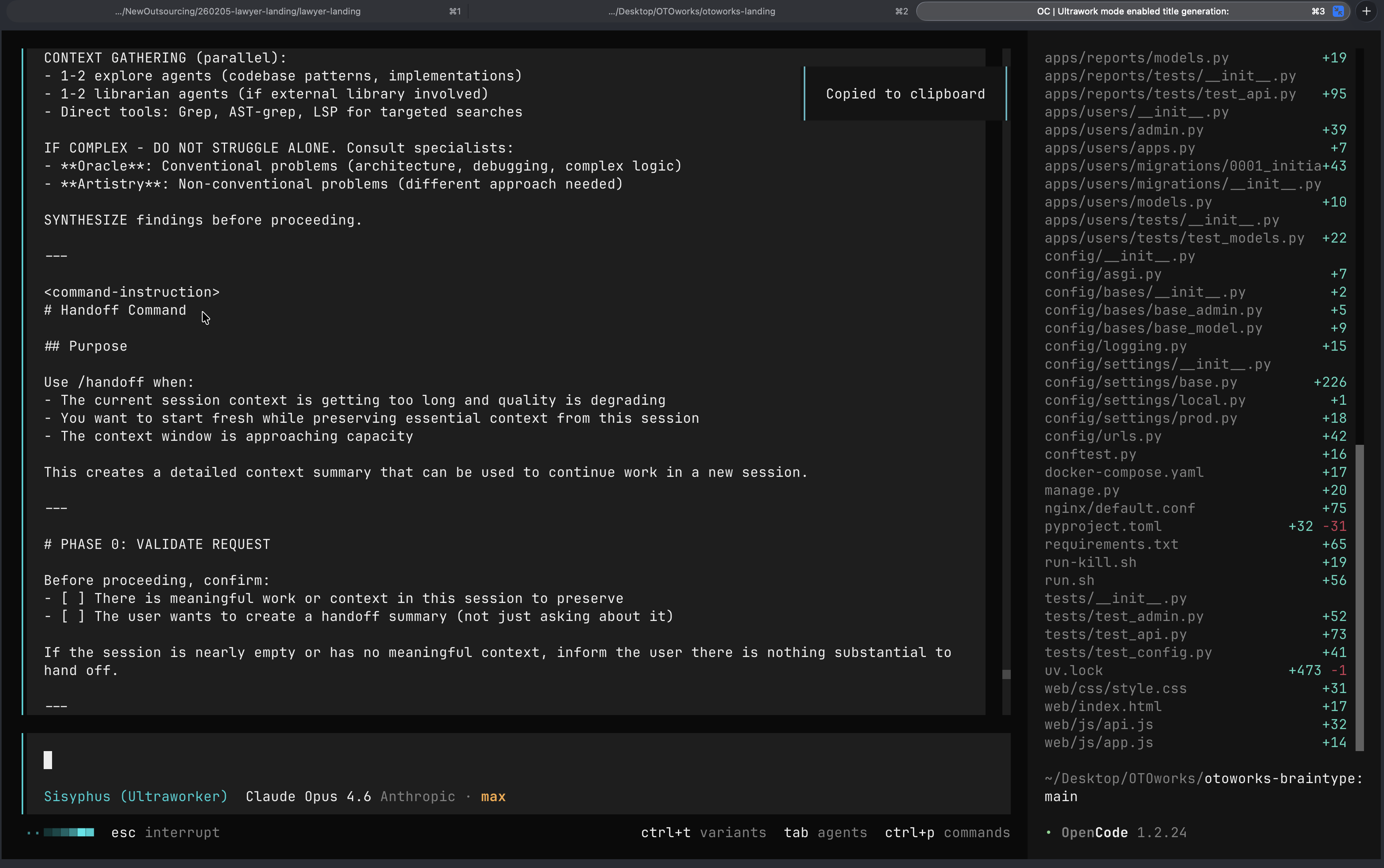Click the new tab plus button

click(x=1366, y=11)
